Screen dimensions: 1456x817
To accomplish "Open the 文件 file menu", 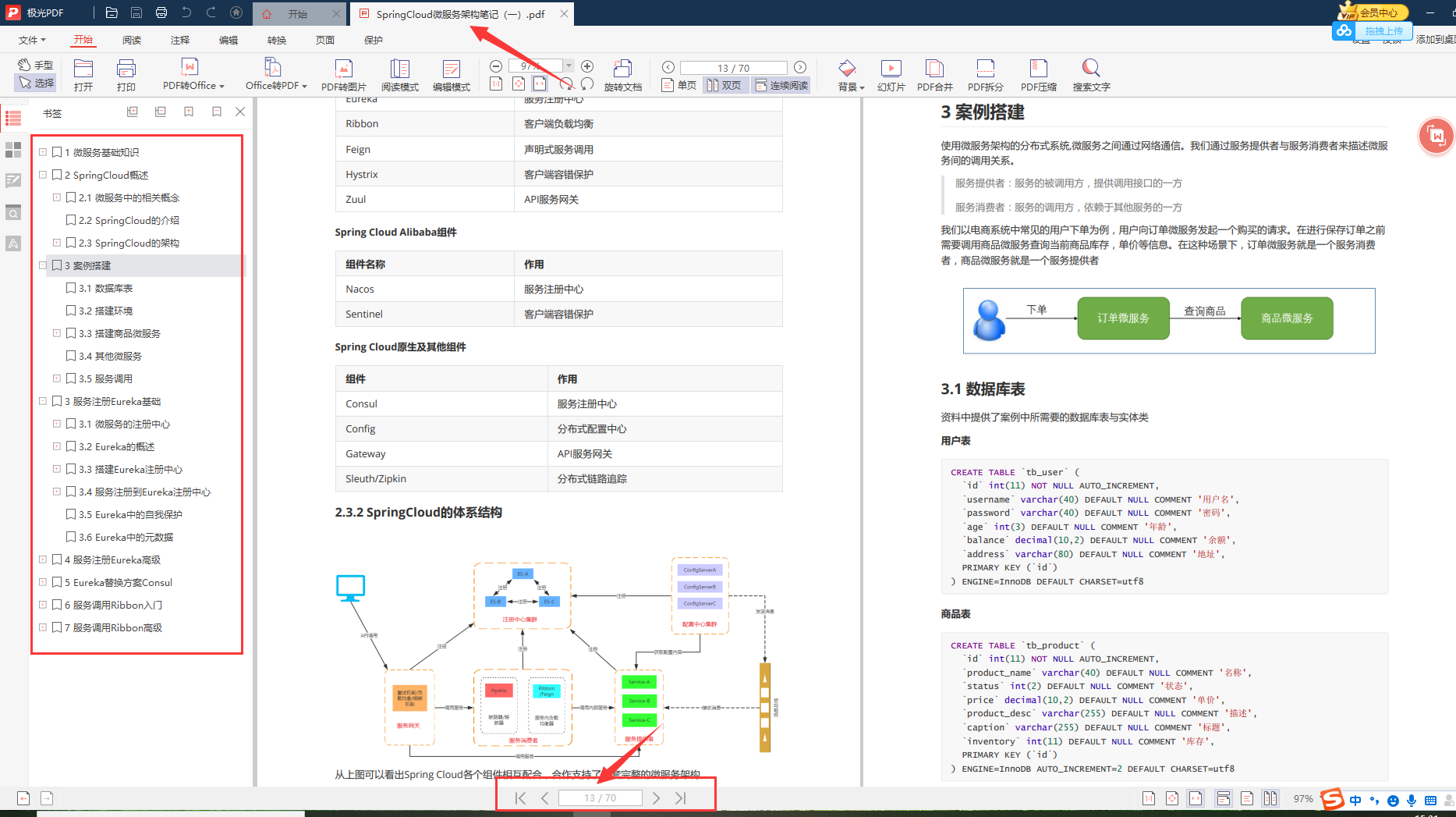I will tap(32, 40).
